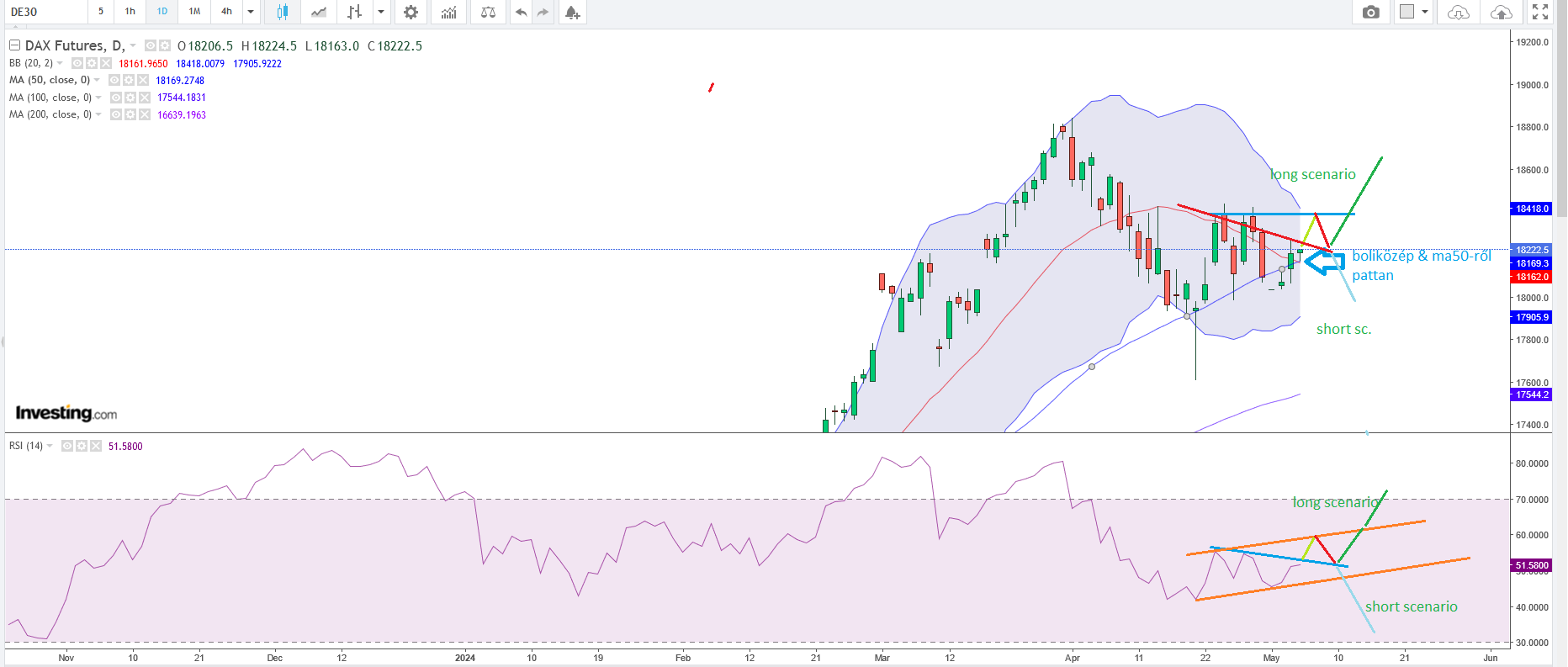Select candlestick chart style icon
Screen dimensions: 1568x667
coord(282,12)
